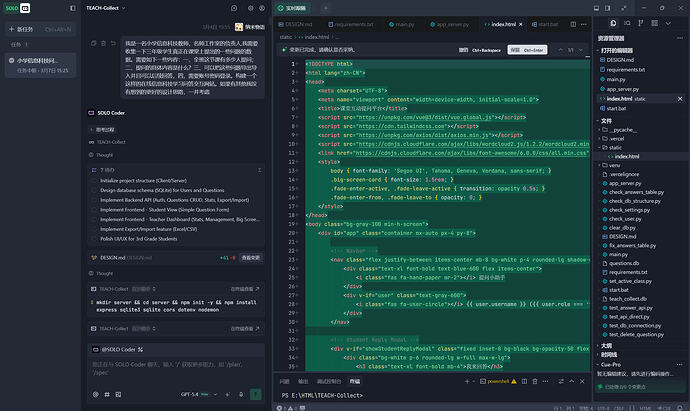Click the settings gear icon in chat header
690x411 pixels.
pos(250,8)
